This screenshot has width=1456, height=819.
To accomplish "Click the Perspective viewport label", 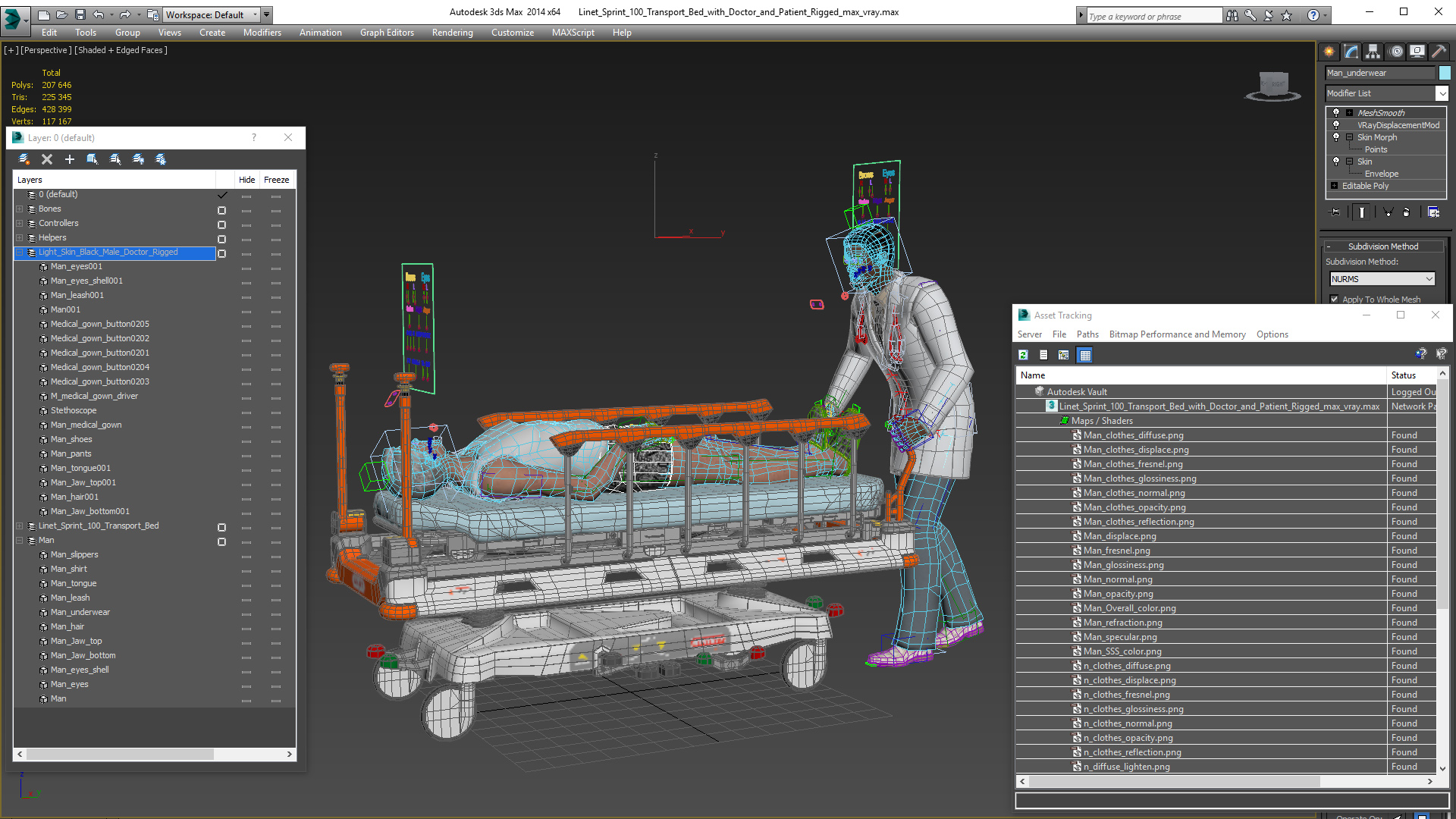I will tap(46, 50).
